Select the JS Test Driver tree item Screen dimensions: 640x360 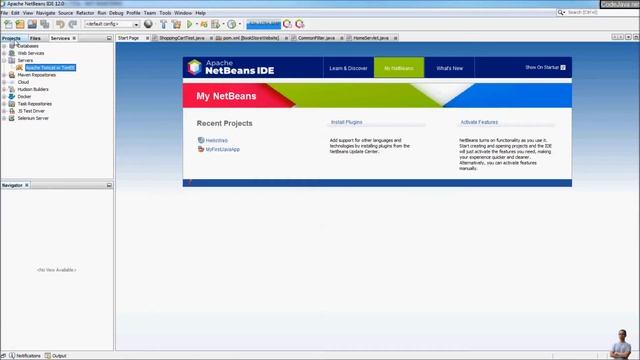tap(31, 111)
